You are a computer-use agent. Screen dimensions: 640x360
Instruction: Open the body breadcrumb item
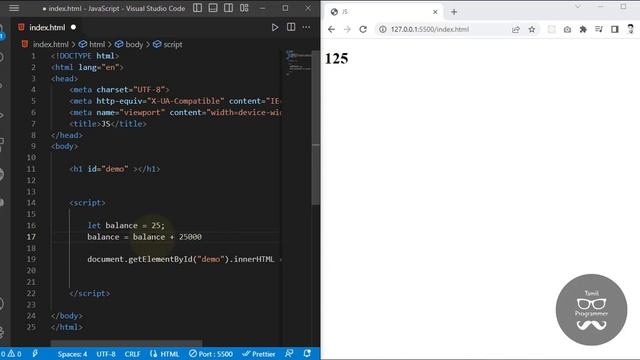129,44
